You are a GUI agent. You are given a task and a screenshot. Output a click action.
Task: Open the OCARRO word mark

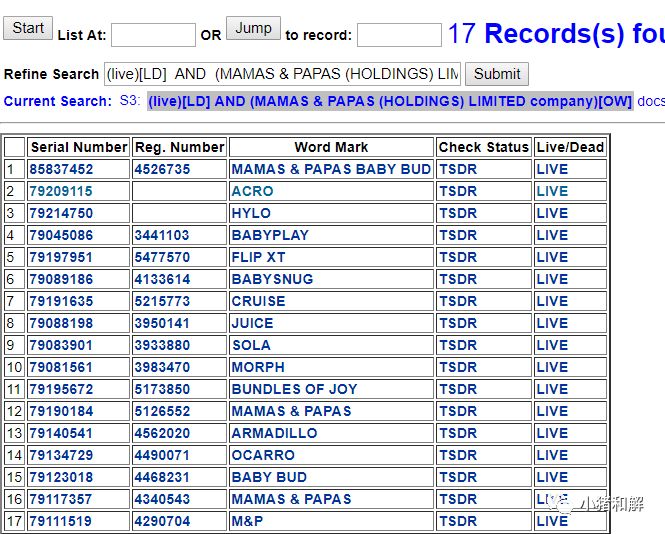[263, 456]
